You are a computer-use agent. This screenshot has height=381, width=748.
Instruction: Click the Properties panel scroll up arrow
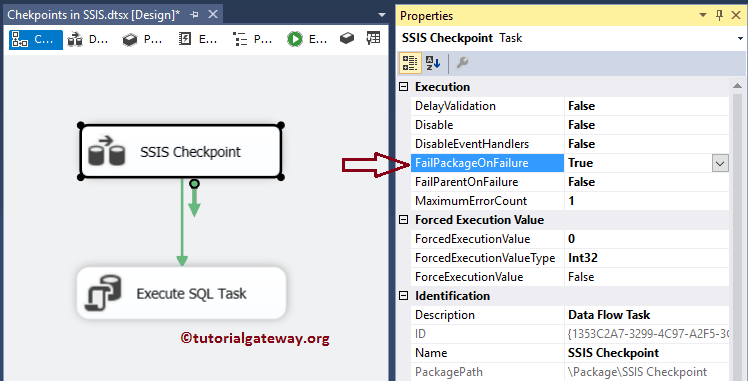[737, 86]
